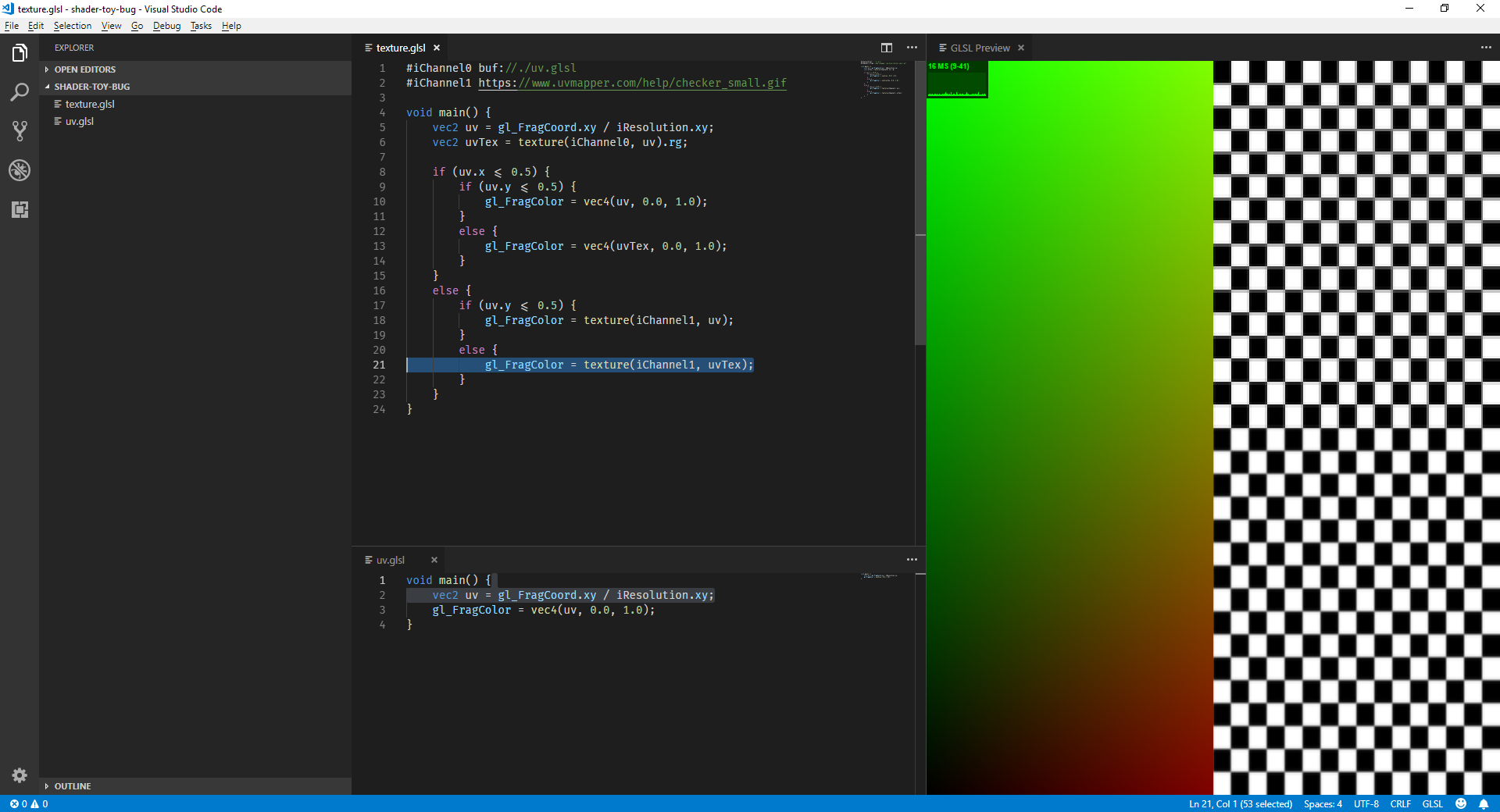Click 'gl_FragColor = texture(iChannel1, uv);' line
The width and height of the screenshot is (1500, 812).
pos(609,320)
